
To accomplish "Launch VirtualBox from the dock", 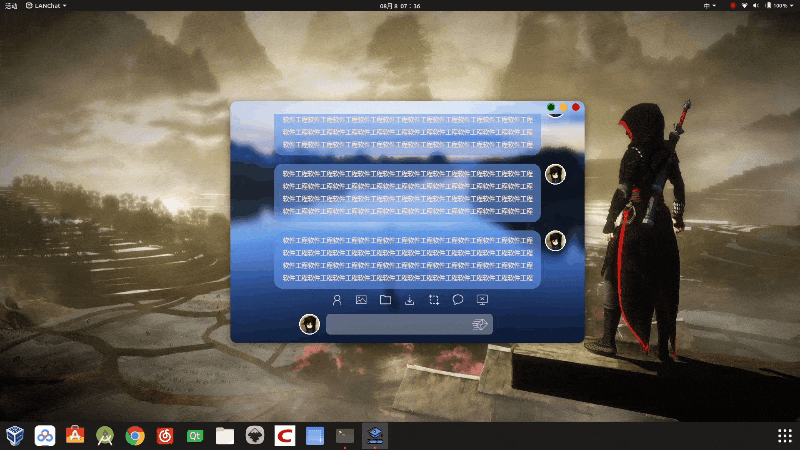I will pyautogui.click(x=15, y=436).
